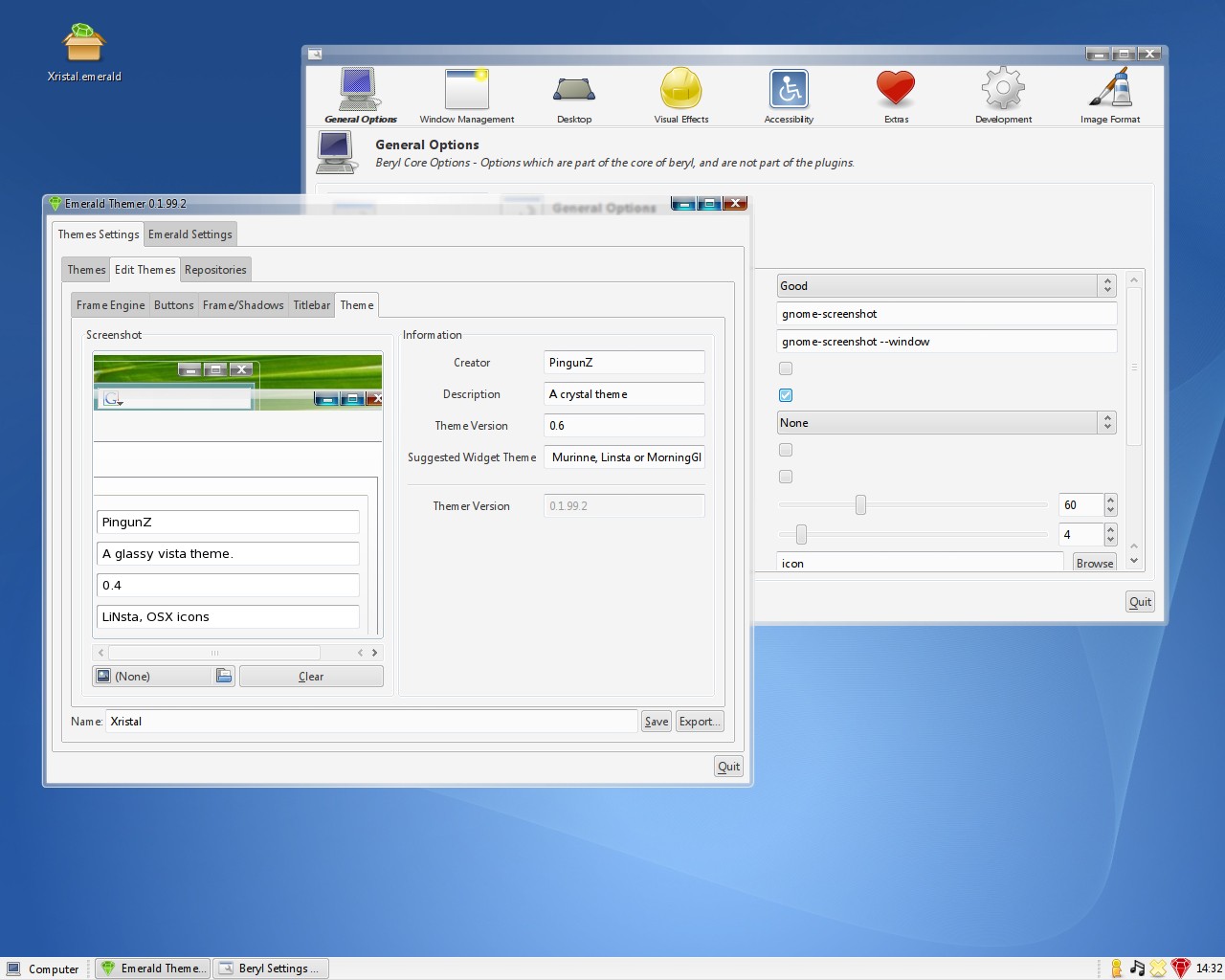Click the Clear screenshot button
Viewport: 1225px width, 980px height.
pyautogui.click(x=311, y=676)
